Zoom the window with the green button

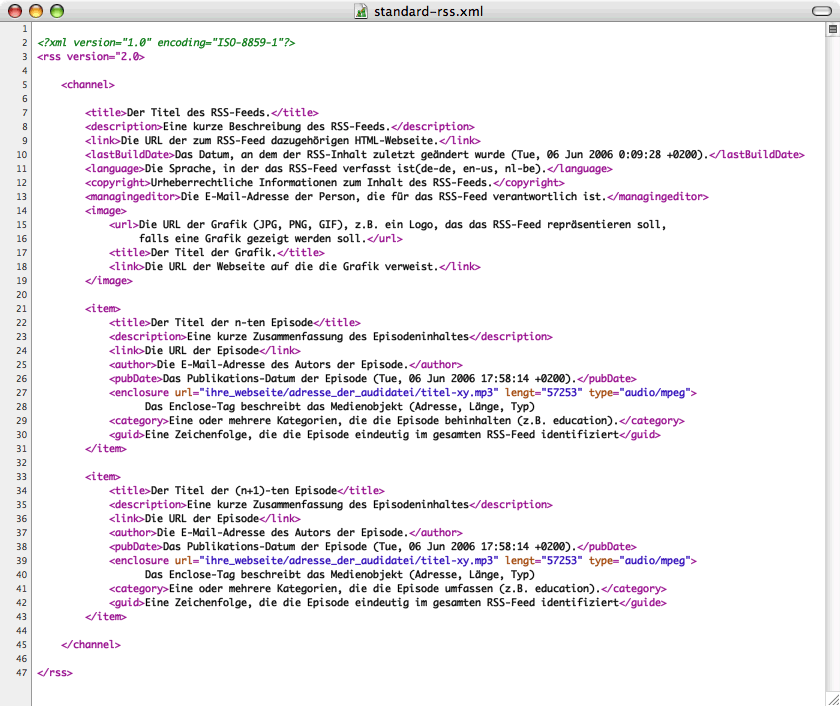(x=56, y=11)
